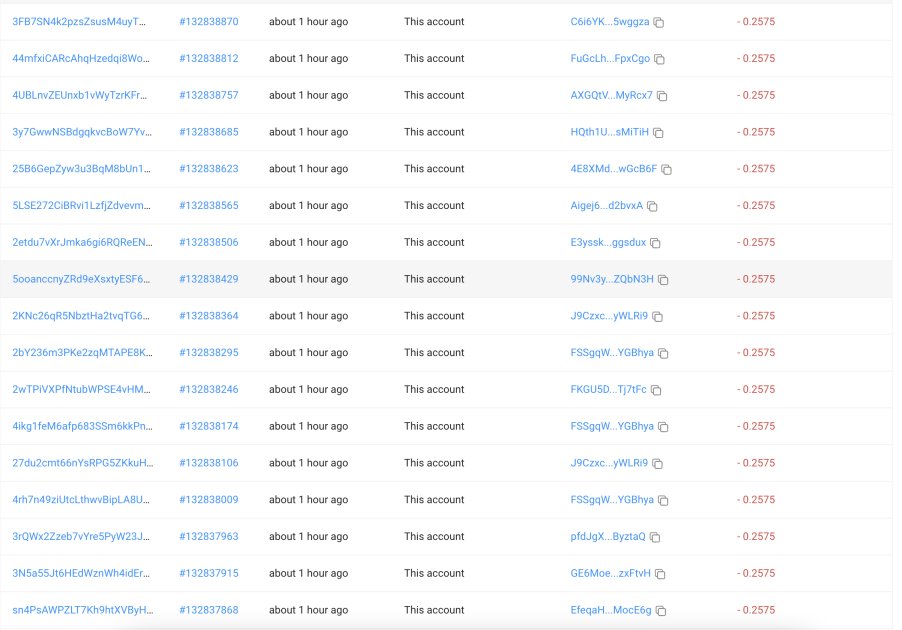The image size is (902, 630).
Task: Open transaction sn4PsAWPZLT7Kh9htXVByH...
Action: (83, 611)
